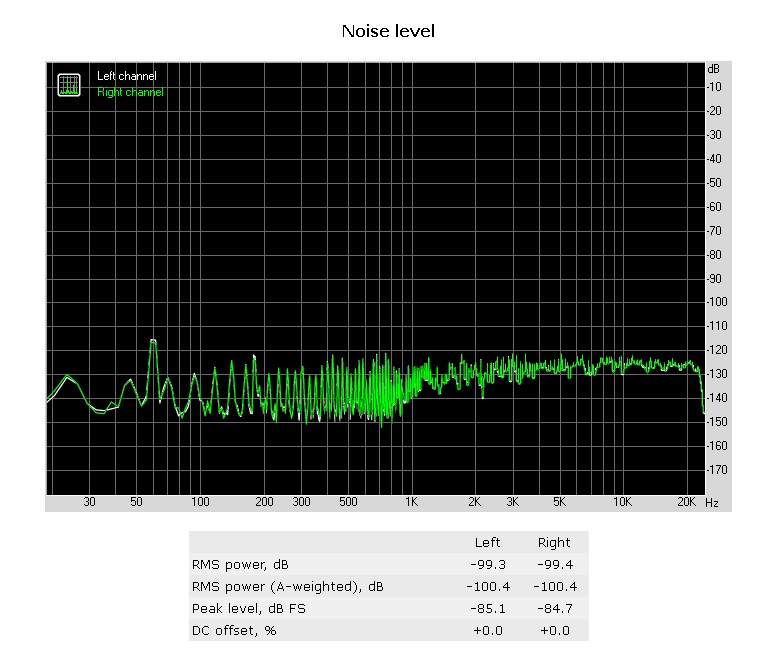Click the Noise level heading
The height and width of the screenshot is (671, 770).
[x=388, y=31]
